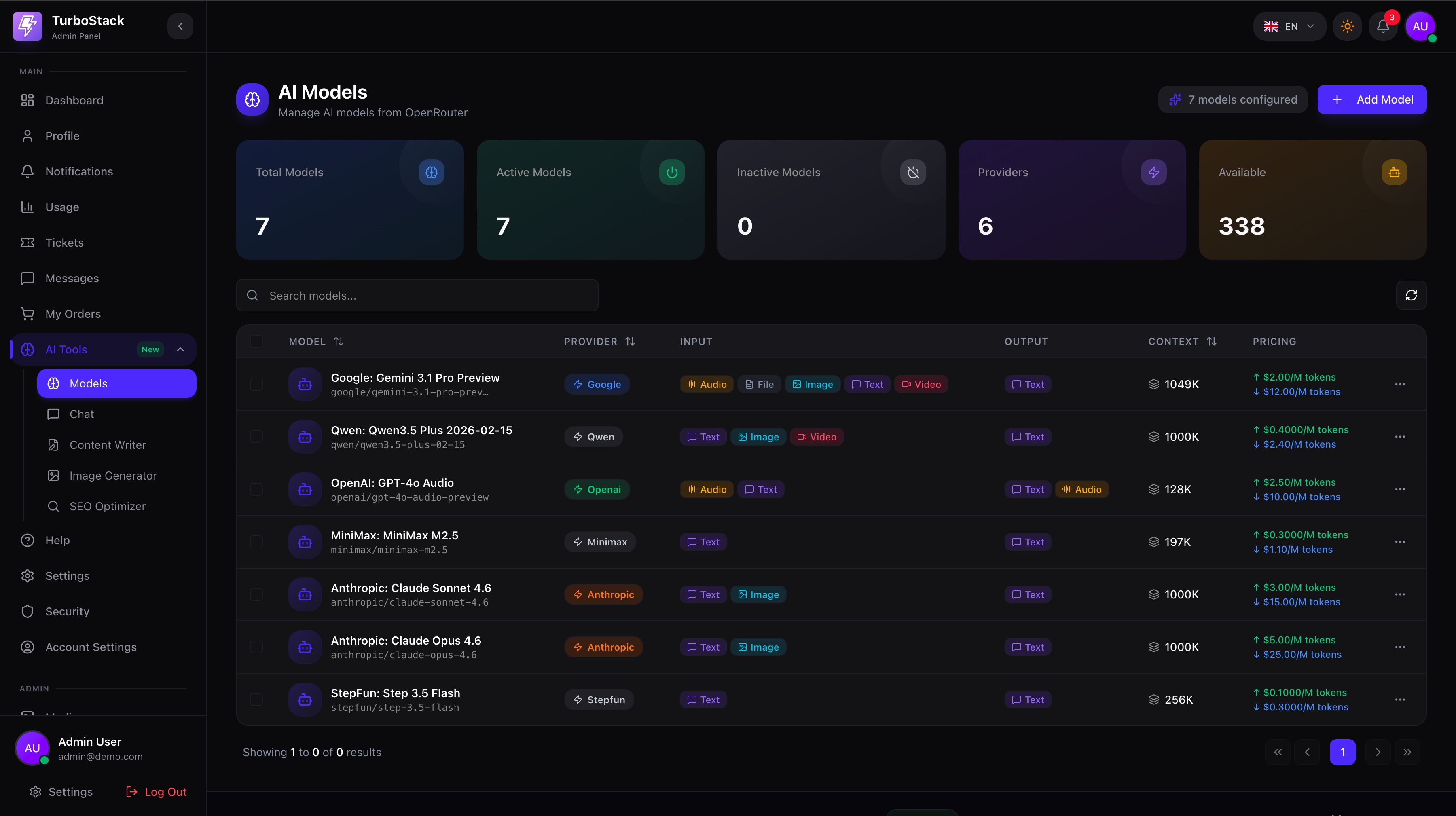The image size is (1456, 816).
Task: Open three-dots menu for StepFun row
Action: click(x=1399, y=700)
